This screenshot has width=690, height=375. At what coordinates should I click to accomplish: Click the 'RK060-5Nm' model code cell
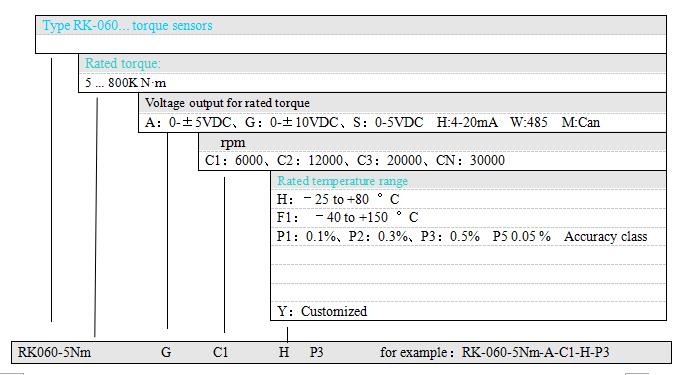(x=54, y=352)
